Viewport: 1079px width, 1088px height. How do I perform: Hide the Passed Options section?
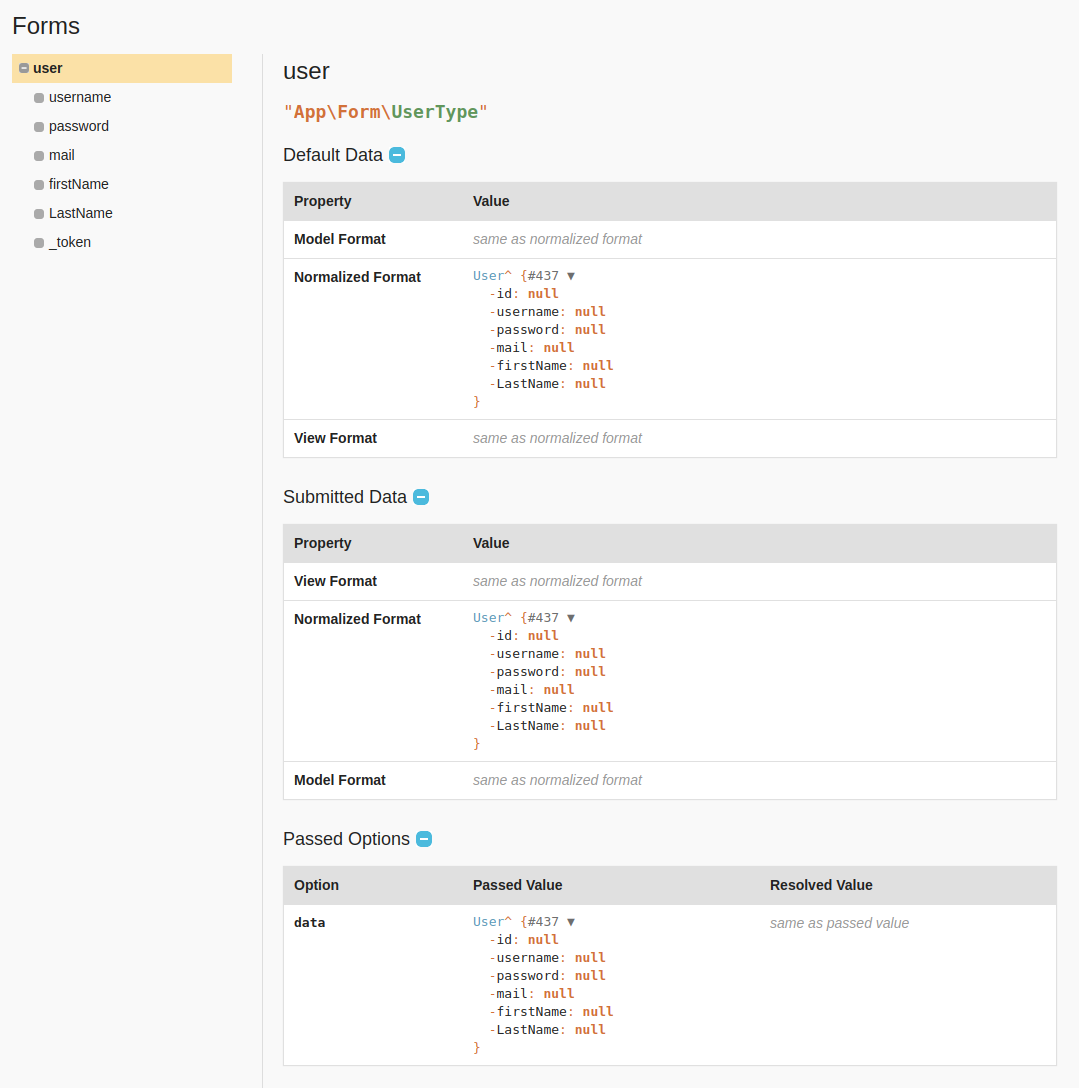pos(424,839)
